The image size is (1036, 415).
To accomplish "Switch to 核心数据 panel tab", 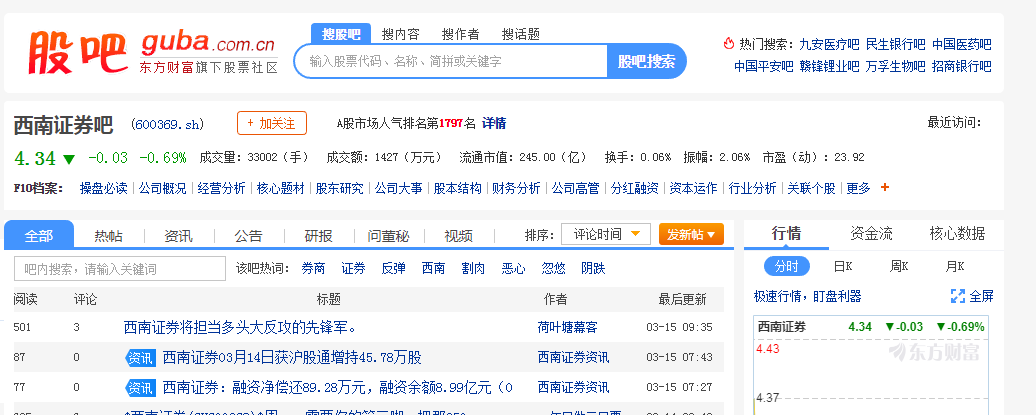I will (x=957, y=233).
